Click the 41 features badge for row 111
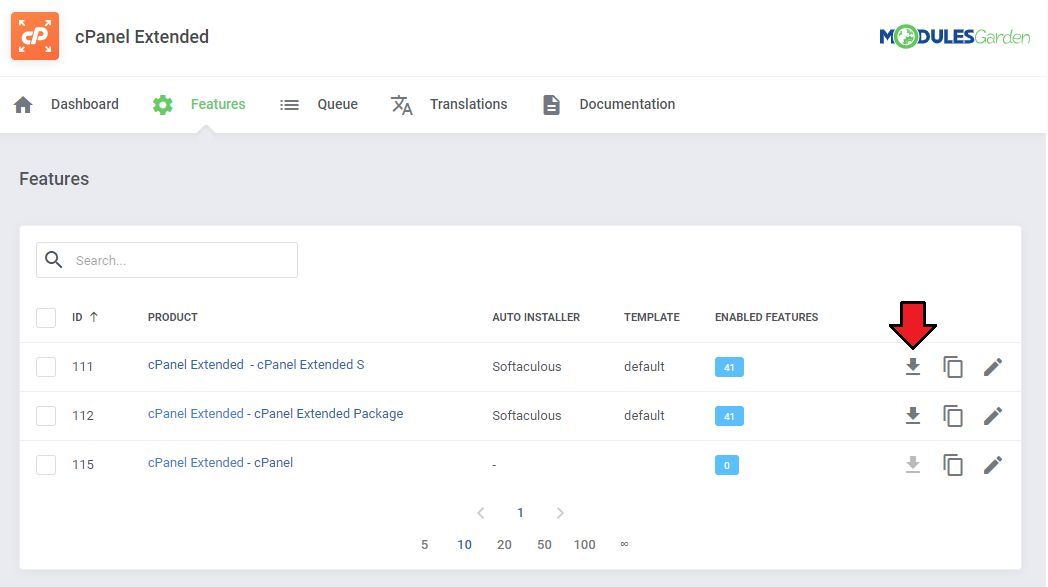Screen dimensions: 1048x587 729,367
